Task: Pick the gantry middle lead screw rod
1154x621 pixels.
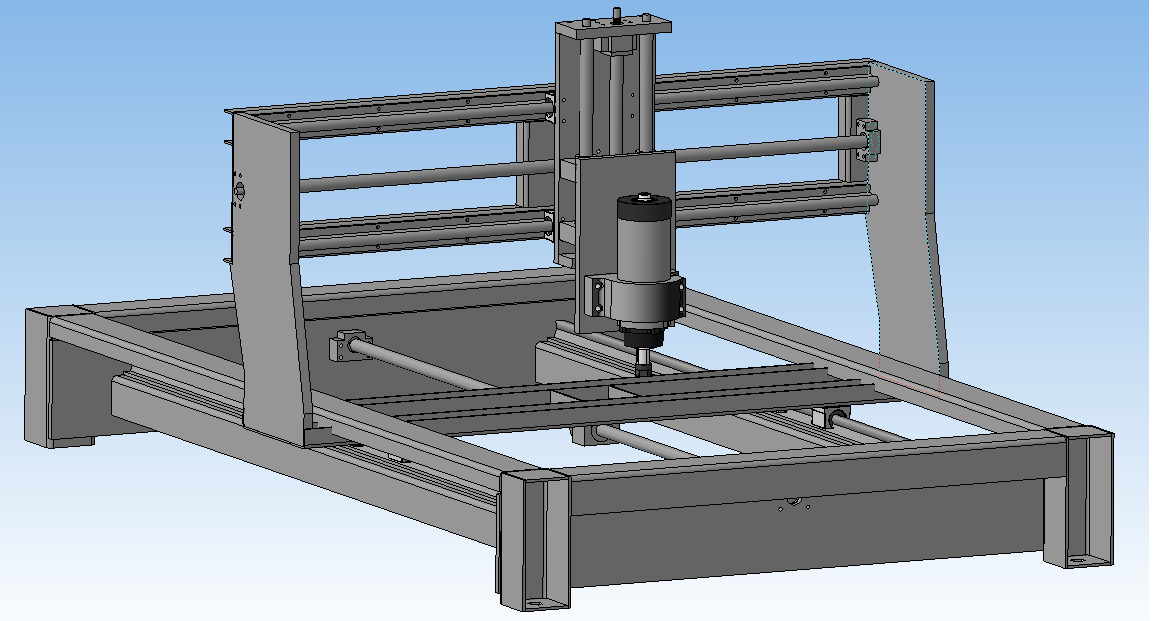Action: (x=427, y=178)
